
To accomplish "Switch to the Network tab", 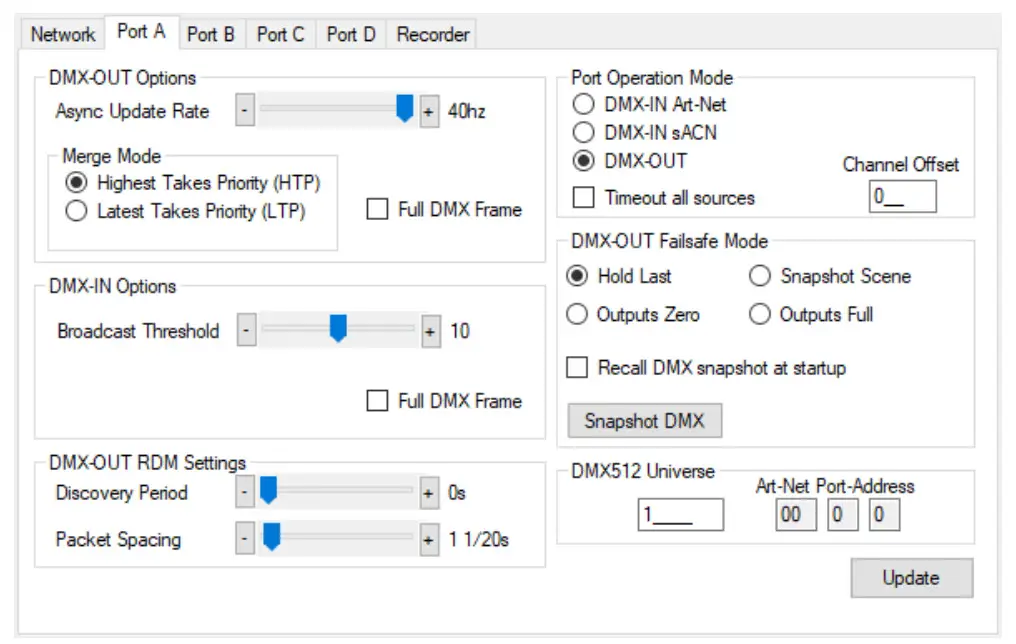I will click(61, 33).
